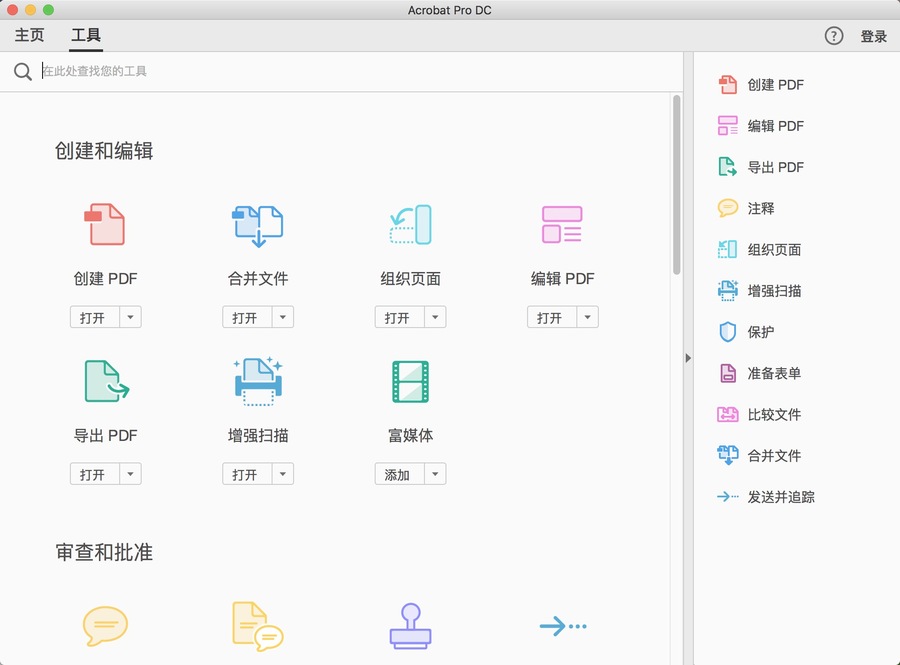Click the 创建 PDF icon in right sidebar
The height and width of the screenshot is (665, 900).
[728, 84]
